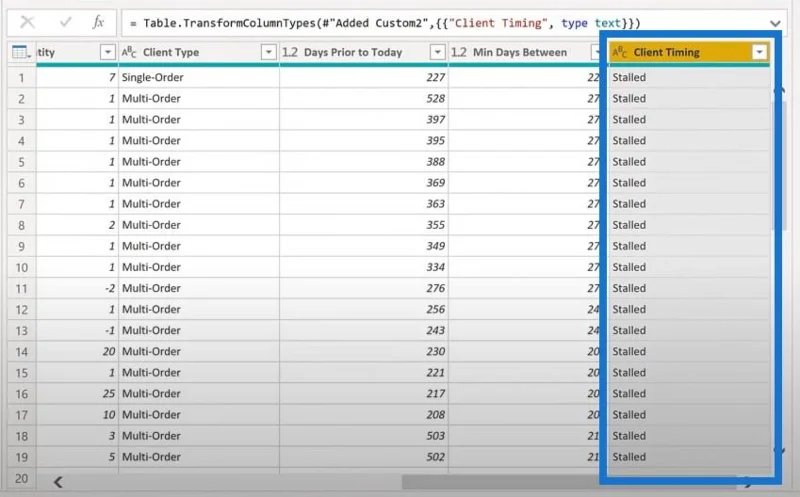Open filter dropdown for Days Prior to Today
Image resolution: width=800 pixels, height=497 pixels.
click(437, 52)
